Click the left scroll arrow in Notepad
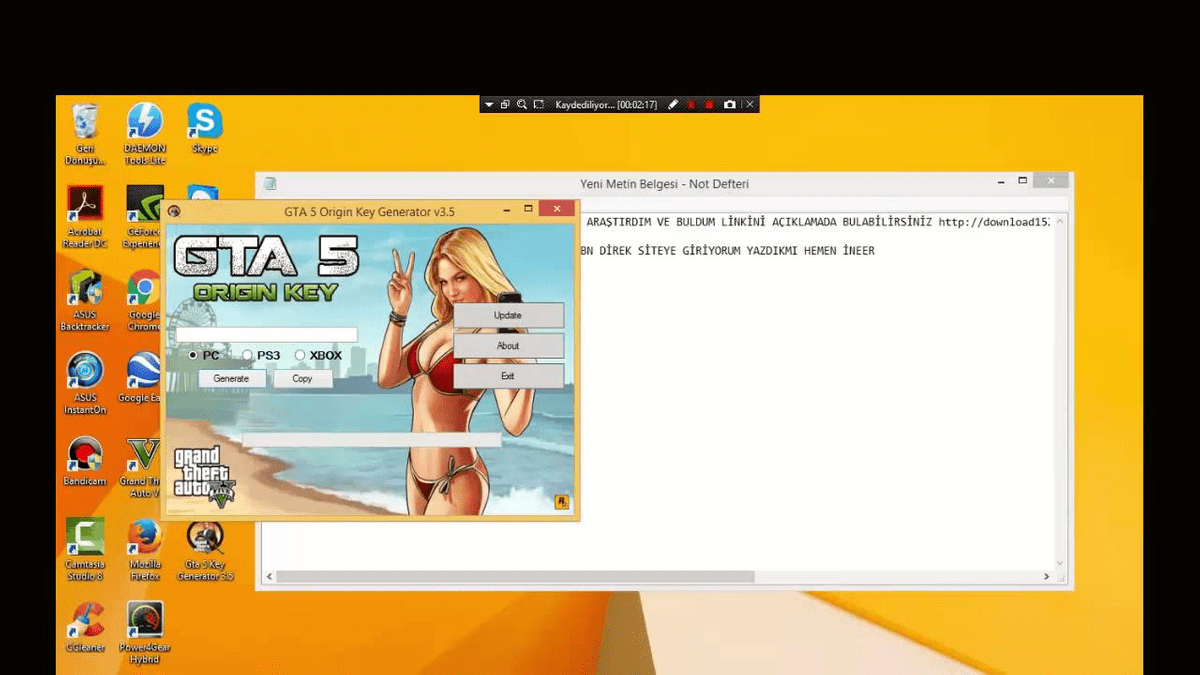Screen dimensions: 1200x675 point(268,577)
